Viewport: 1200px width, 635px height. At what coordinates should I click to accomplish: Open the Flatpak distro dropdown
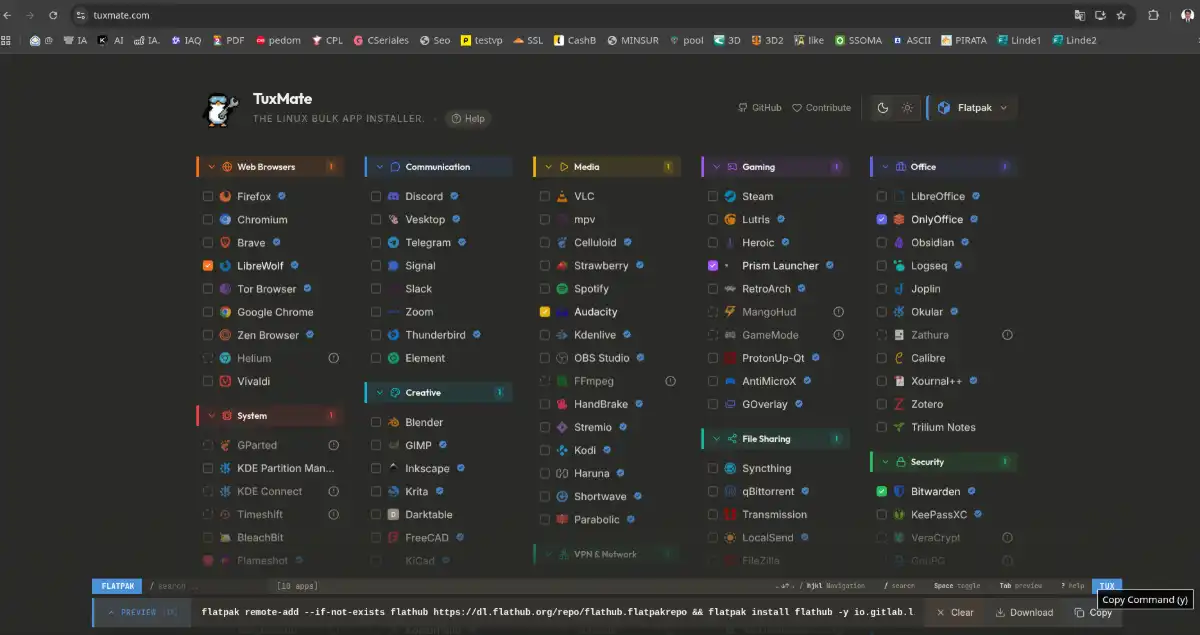(972, 108)
